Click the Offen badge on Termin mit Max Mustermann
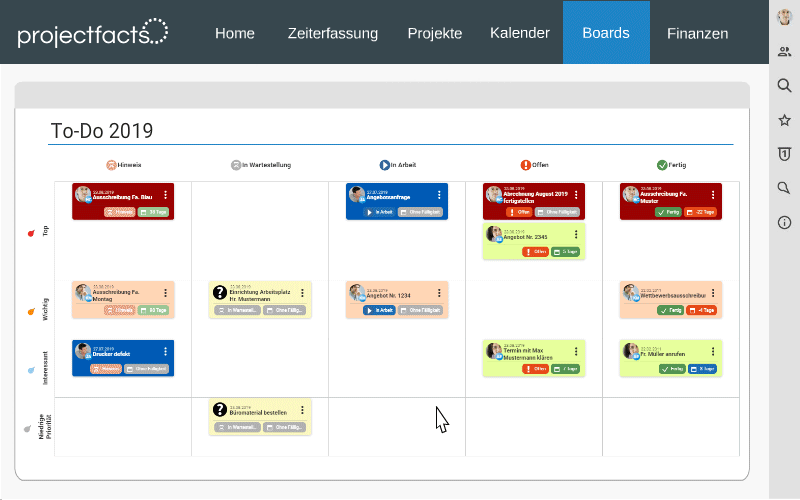 (x=535, y=368)
